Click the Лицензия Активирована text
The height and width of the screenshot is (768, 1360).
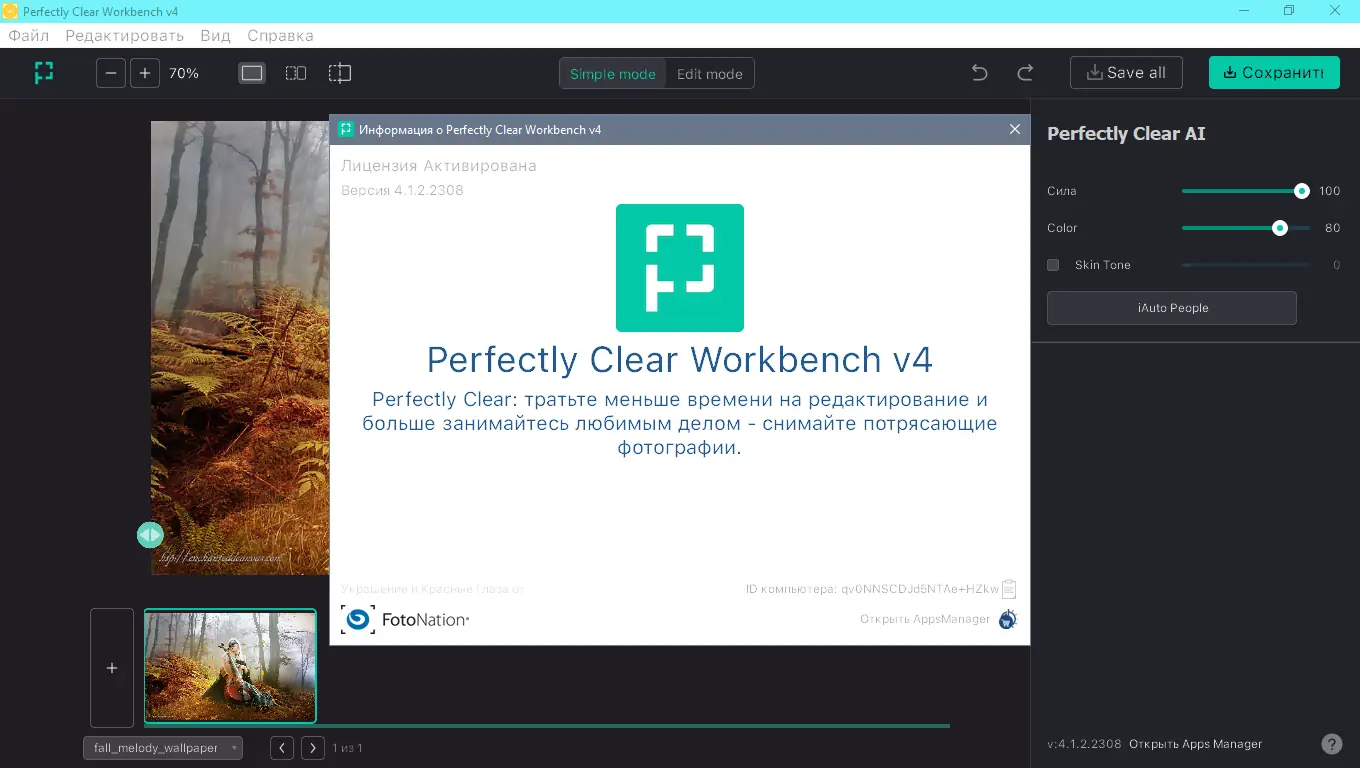tap(439, 166)
